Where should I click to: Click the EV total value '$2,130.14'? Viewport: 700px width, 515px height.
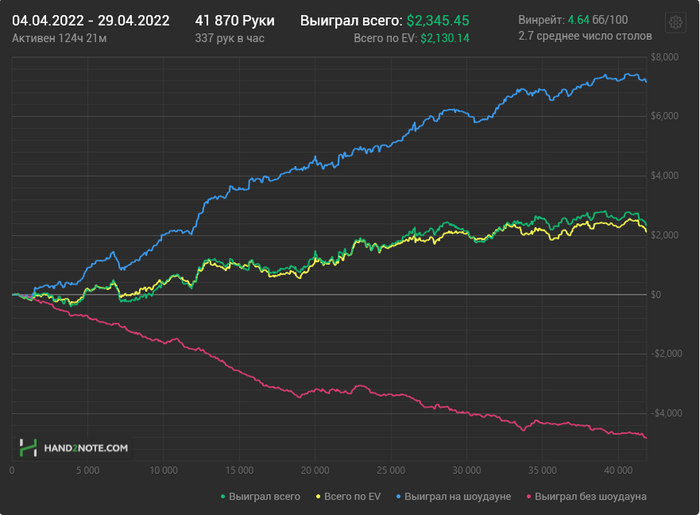pyautogui.click(x=445, y=38)
